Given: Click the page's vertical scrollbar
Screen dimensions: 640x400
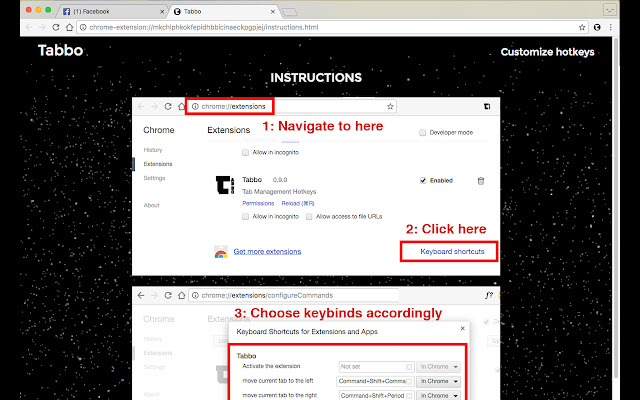Looking at the screenshot, I should click(x=616, y=208).
